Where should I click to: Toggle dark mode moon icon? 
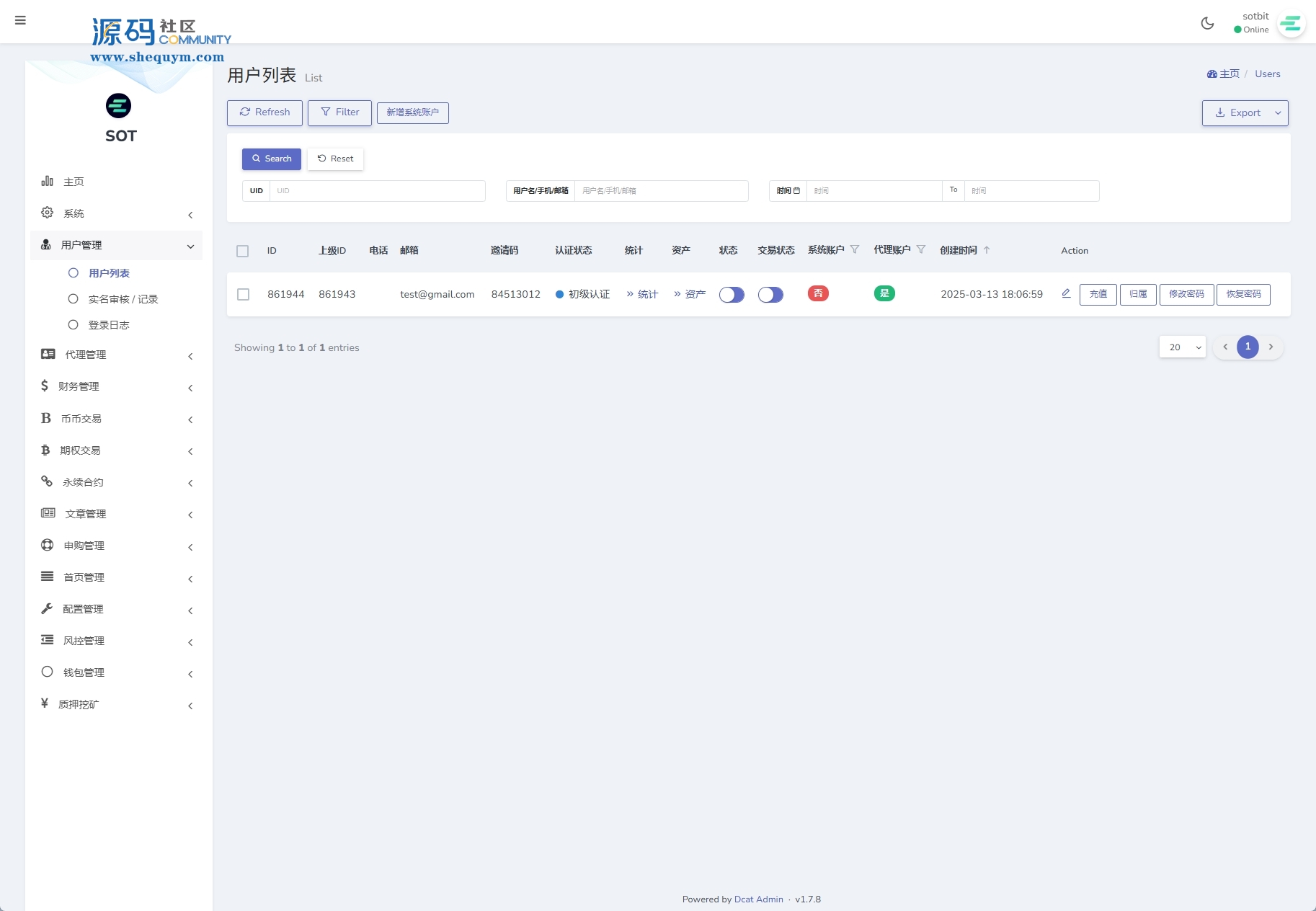tap(1207, 23)
